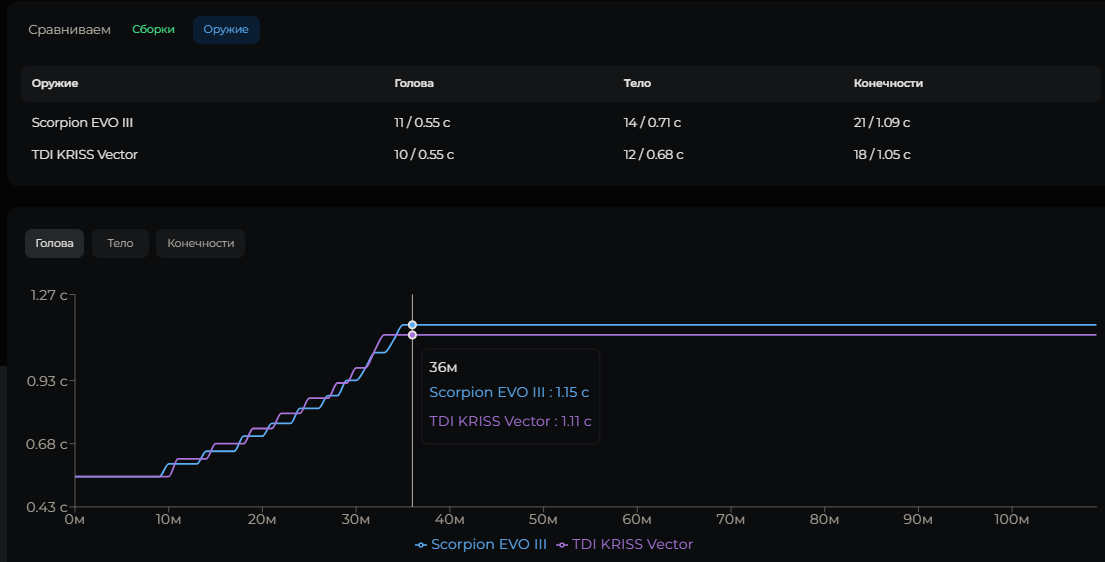Viewport: 1105px width, 562px height.
Task: Click tooltip line Scorpion EVO III : 1.15 с
Action: tap(509, 393)
